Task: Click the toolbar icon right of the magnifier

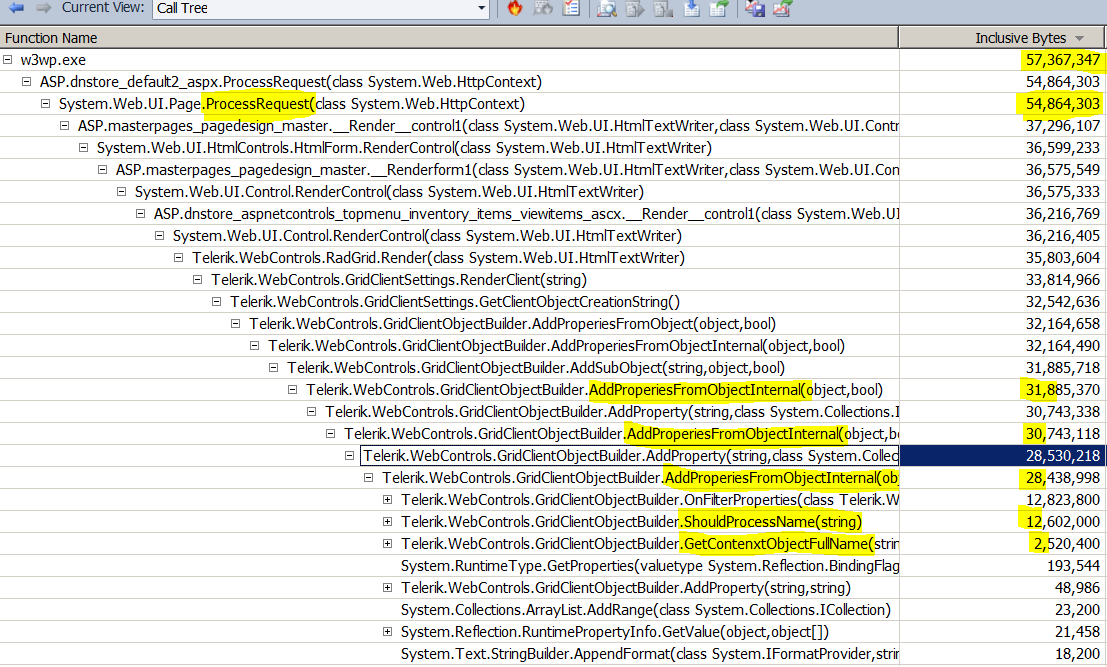Action: 635,8
